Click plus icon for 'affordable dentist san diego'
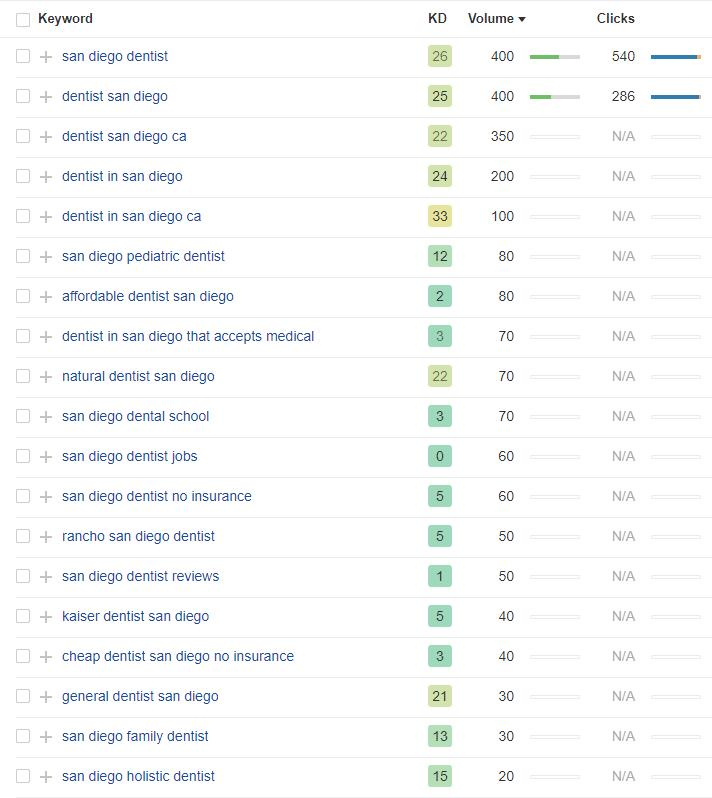 click(46, 297)
